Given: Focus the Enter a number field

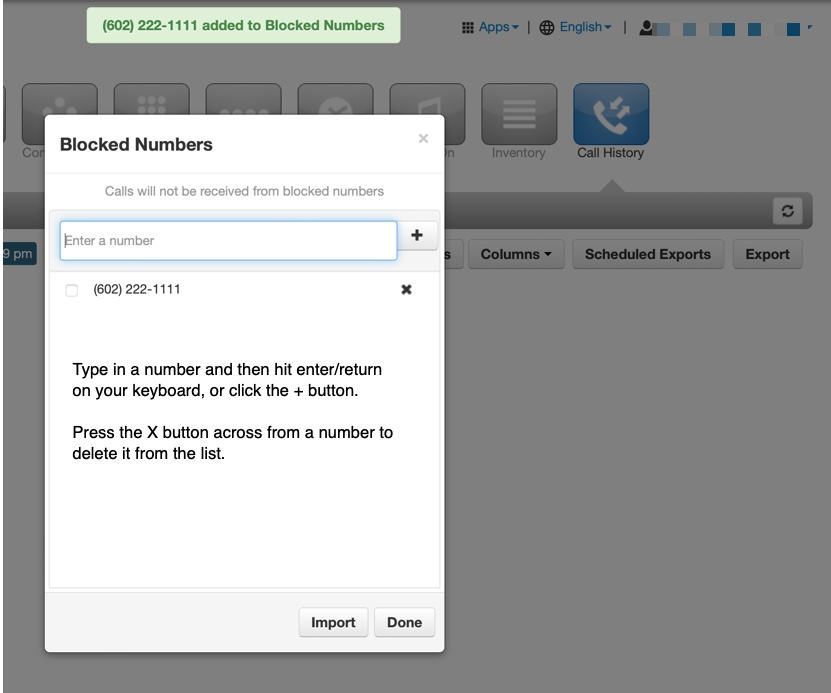Looking at the screenshot, I should pos(228,240).
